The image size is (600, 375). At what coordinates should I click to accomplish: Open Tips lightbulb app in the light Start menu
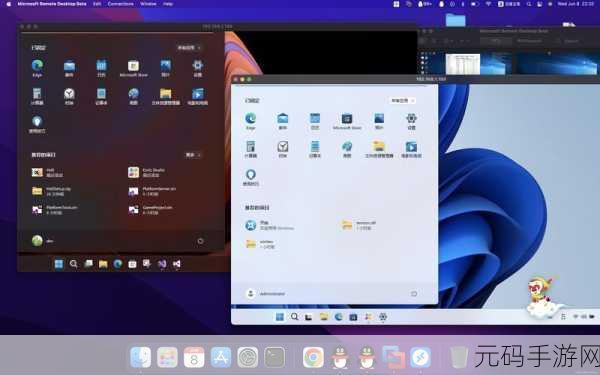(x=251, y=177)
